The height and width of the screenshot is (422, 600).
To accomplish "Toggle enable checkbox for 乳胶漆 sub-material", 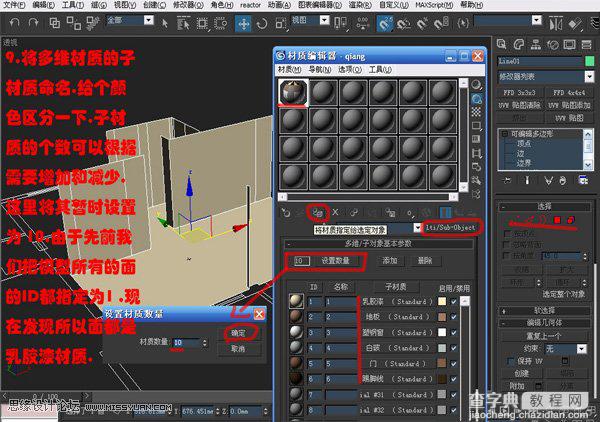I will point(454,302).
